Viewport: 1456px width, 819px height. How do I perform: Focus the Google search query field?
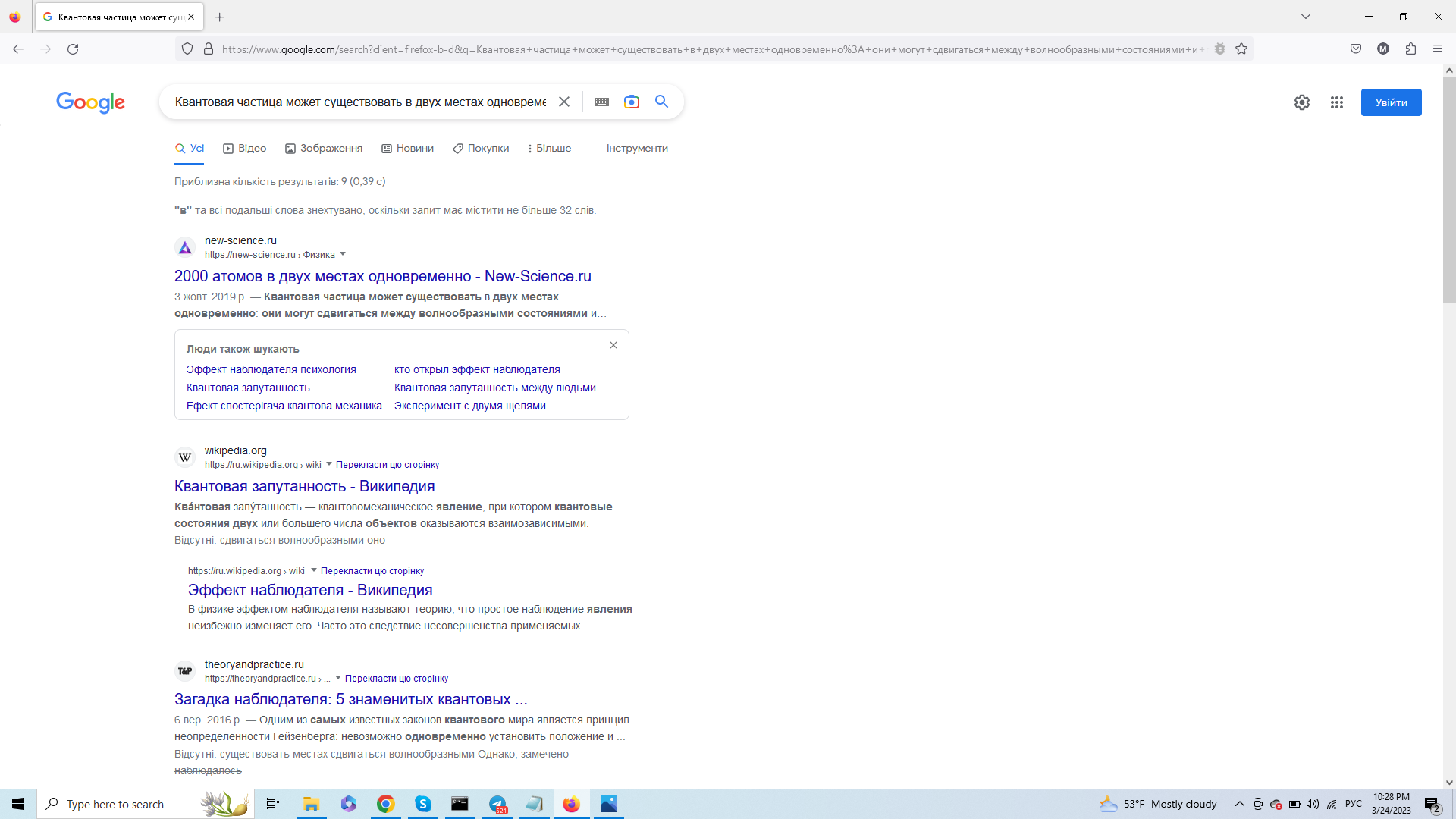tap(361, 102)
